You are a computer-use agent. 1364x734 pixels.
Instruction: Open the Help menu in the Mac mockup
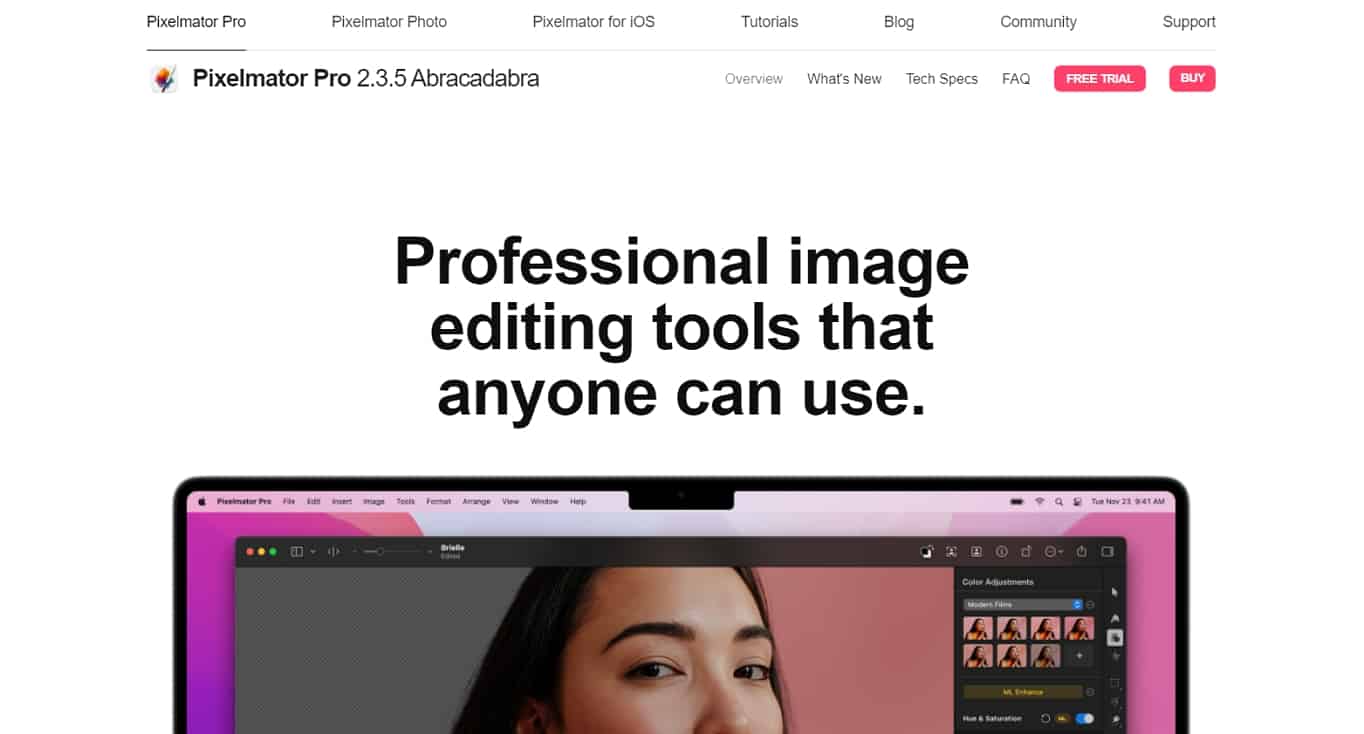point(578,501)
